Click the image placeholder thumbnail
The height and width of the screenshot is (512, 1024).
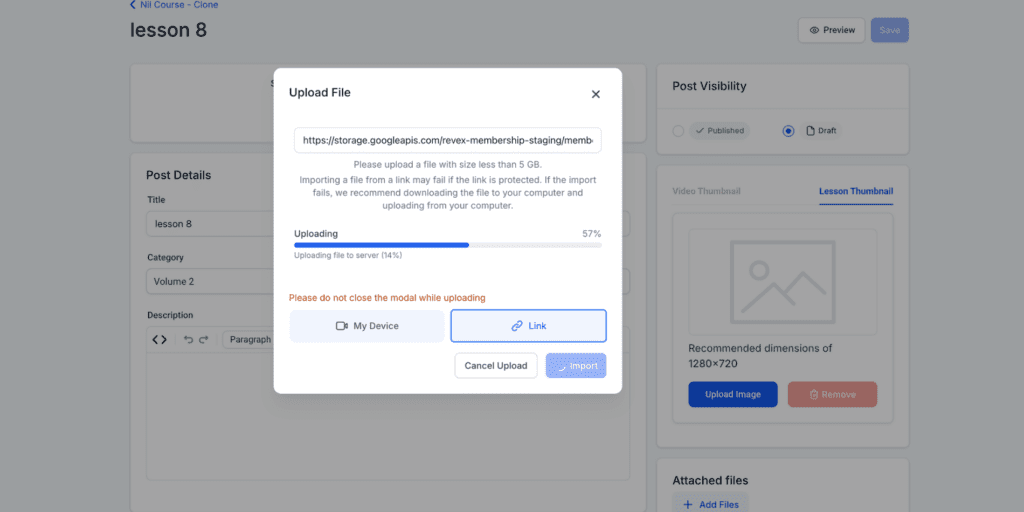pos(782,283)
